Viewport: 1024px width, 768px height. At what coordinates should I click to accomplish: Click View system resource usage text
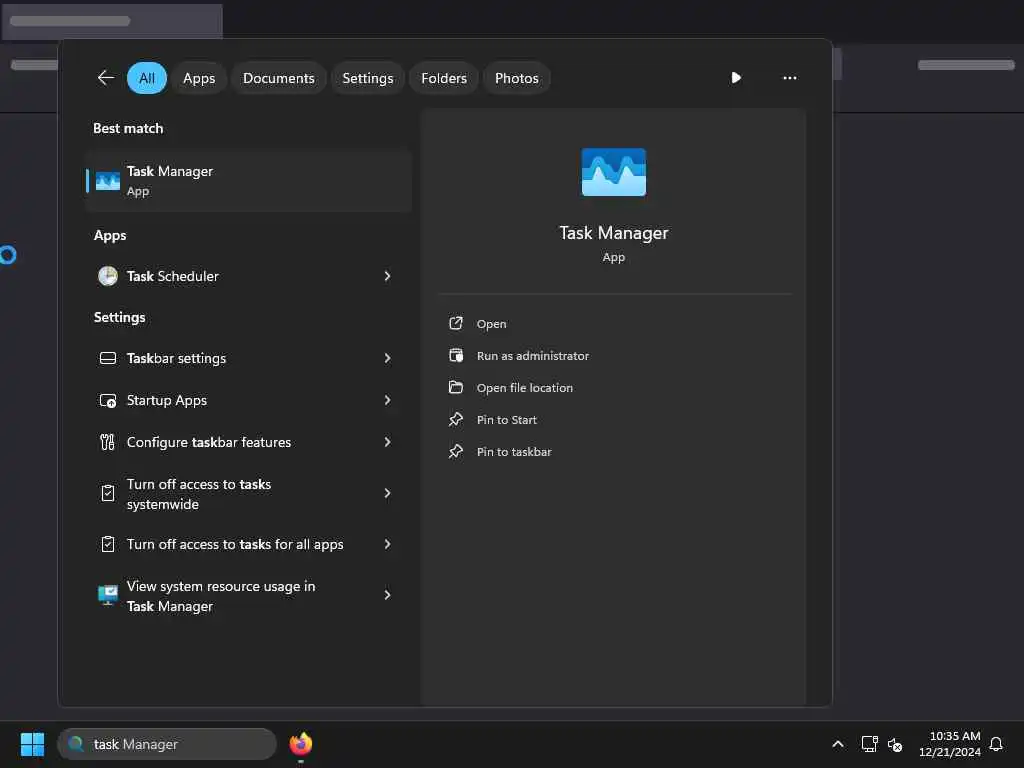(221, 596)
